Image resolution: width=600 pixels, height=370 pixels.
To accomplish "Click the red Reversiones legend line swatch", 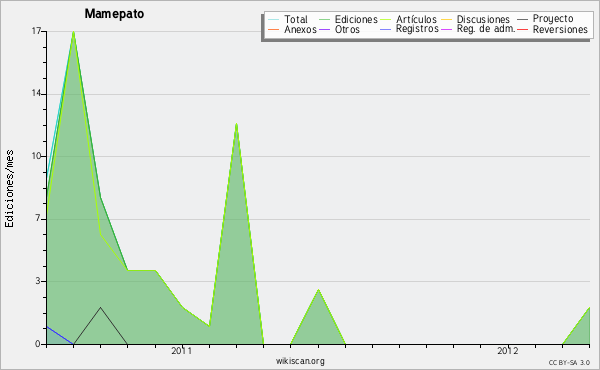I will (x=522, y=29).
